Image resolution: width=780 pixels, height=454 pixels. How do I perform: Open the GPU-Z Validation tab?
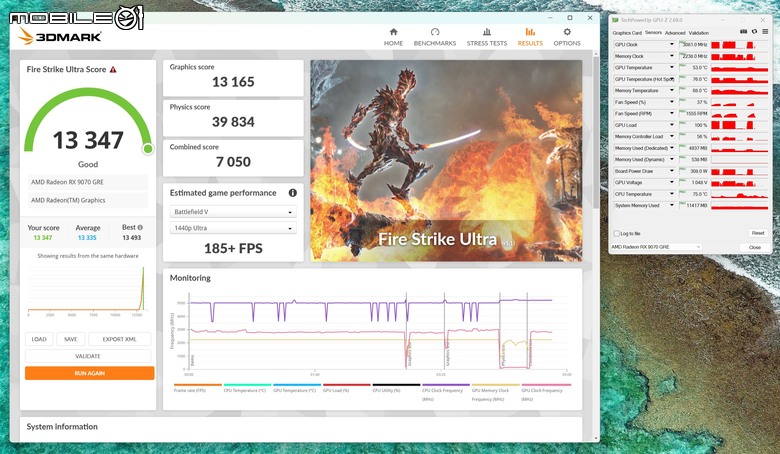point(698,33)
